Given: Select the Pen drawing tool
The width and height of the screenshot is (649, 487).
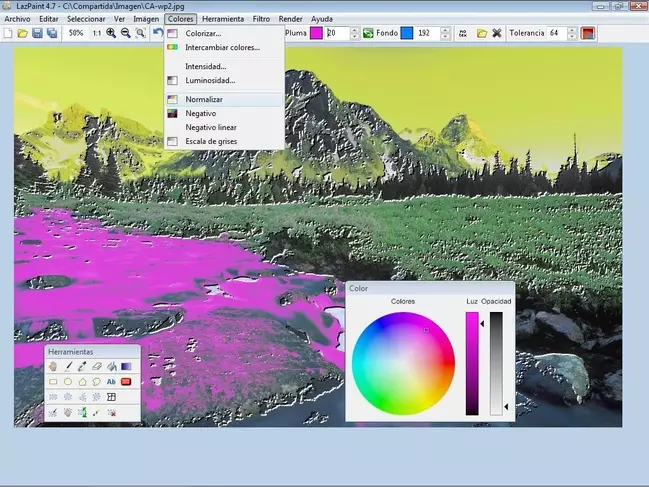Looking at the screenshot, I should [67, 367].
